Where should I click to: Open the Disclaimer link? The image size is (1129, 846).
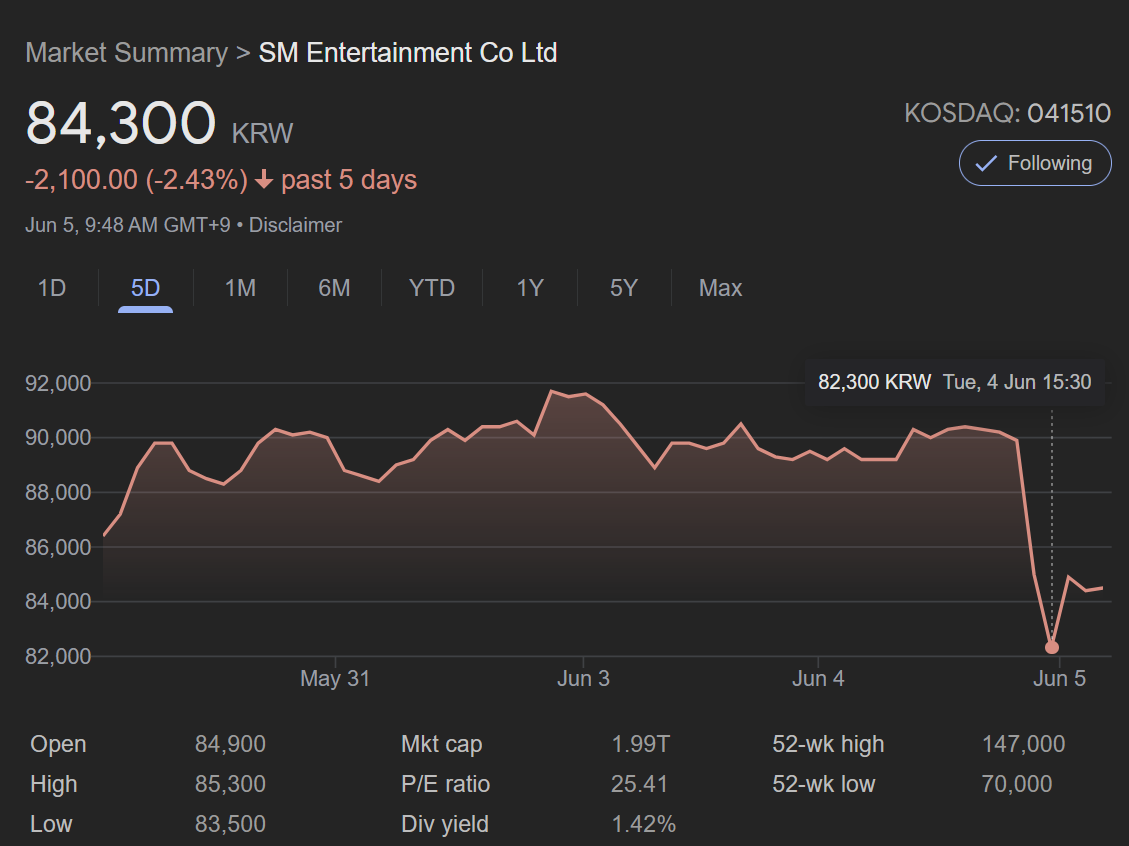click(295, 225)
